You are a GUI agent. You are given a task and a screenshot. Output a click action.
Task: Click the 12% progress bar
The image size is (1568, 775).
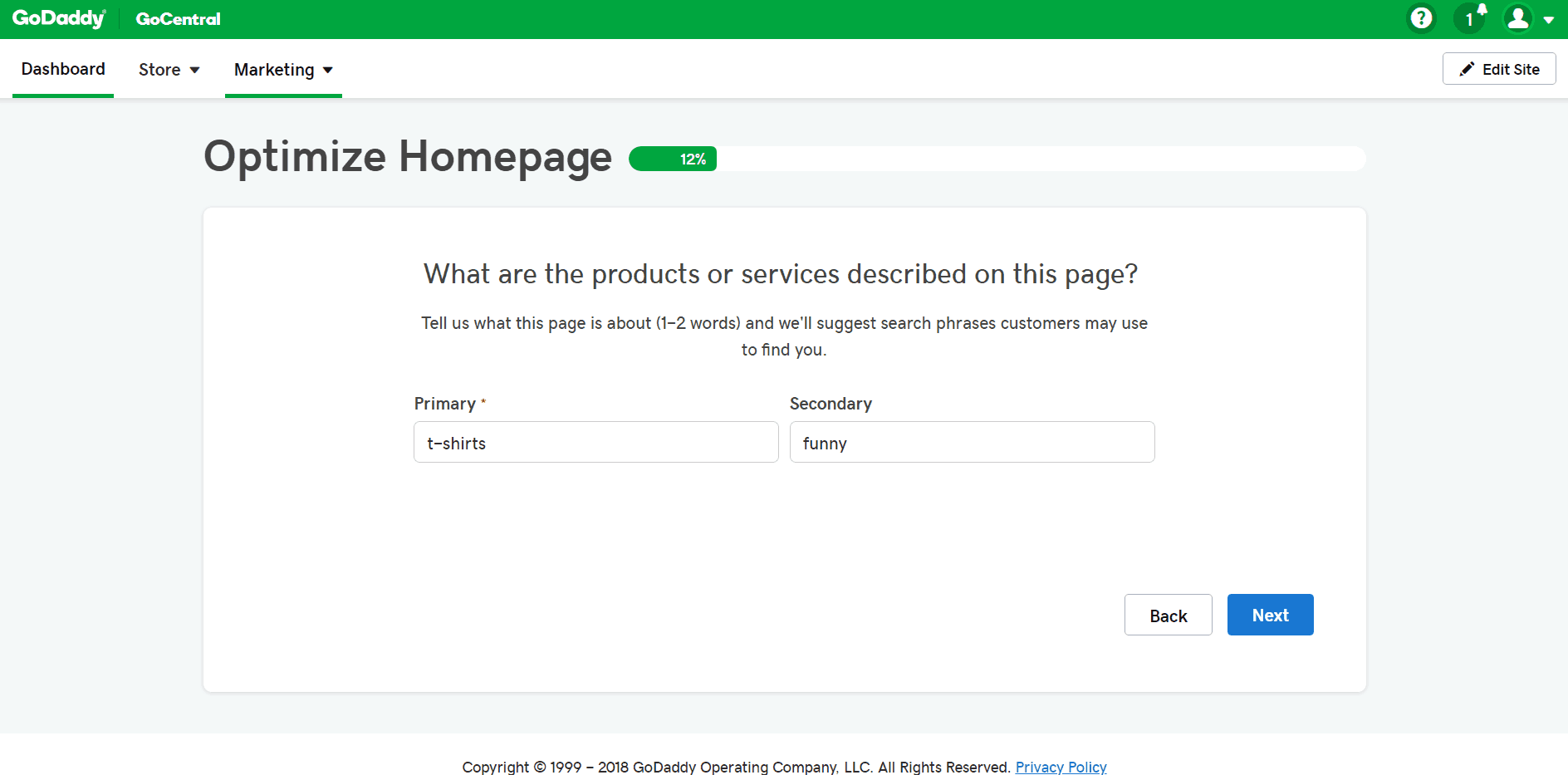coord(997,159)
